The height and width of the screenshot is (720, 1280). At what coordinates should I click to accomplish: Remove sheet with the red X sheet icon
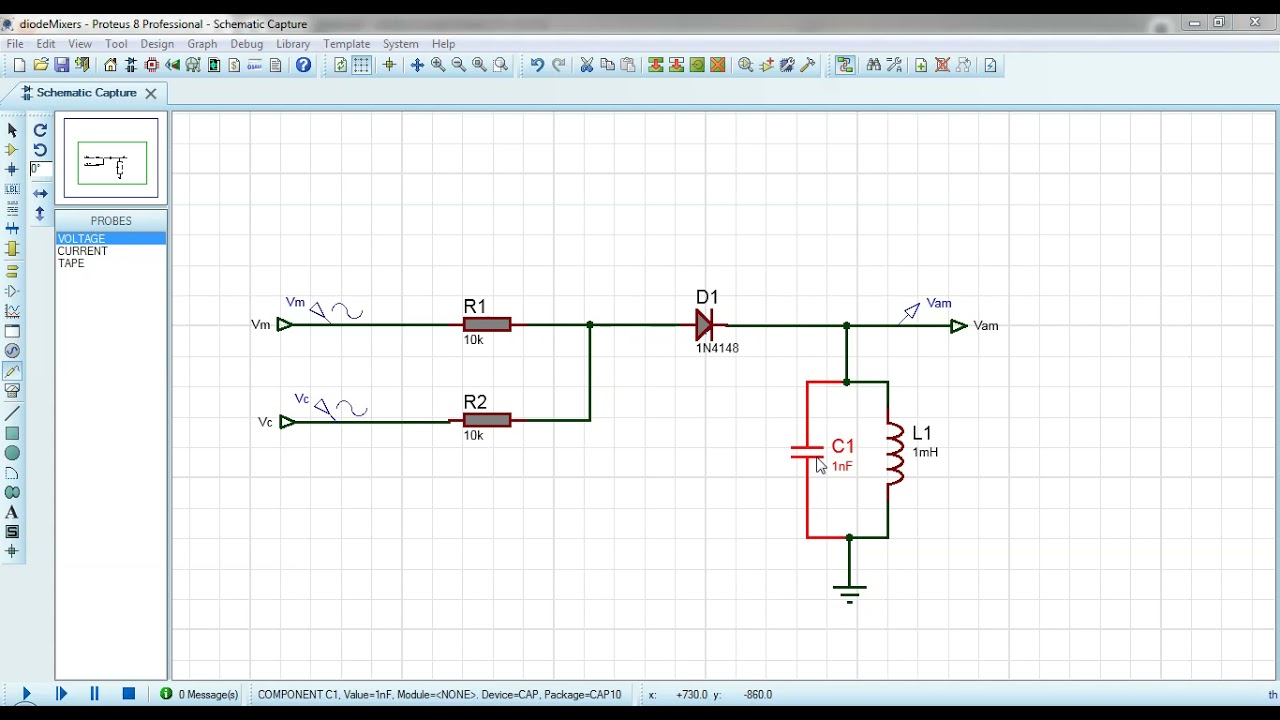[x=942, y=65]
